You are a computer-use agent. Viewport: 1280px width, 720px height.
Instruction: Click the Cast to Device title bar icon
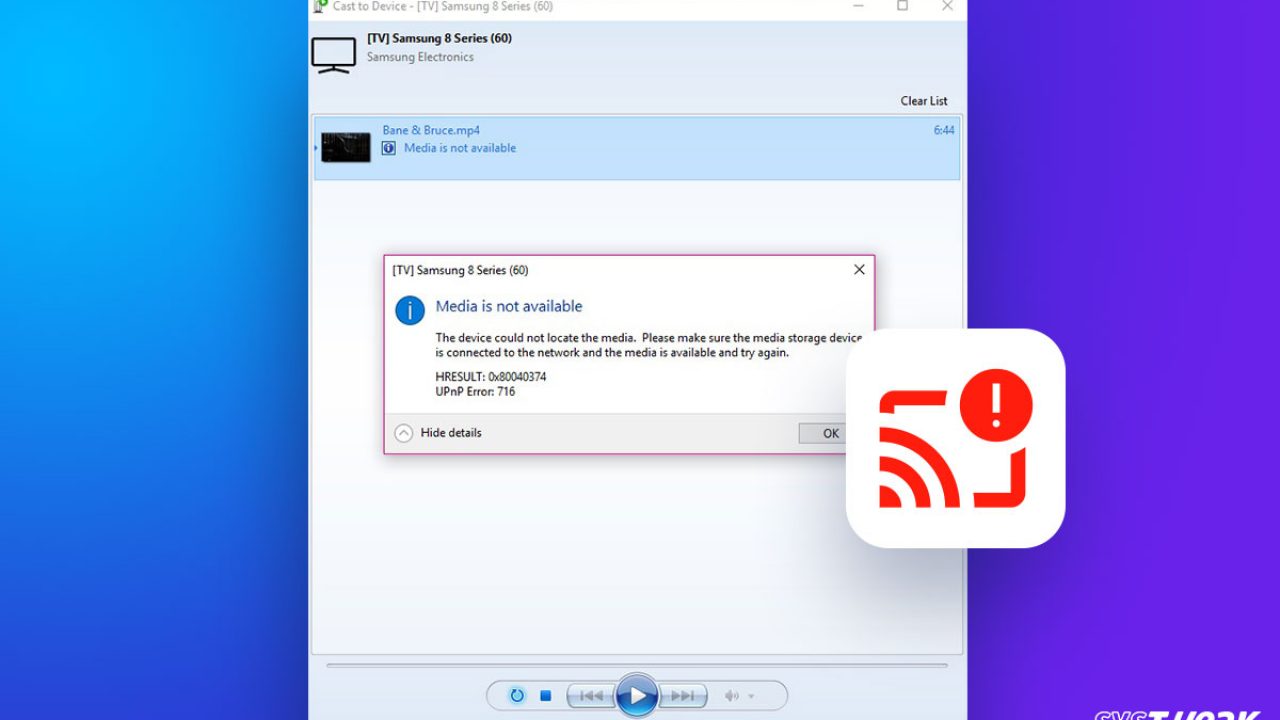(x=320, y=6)
